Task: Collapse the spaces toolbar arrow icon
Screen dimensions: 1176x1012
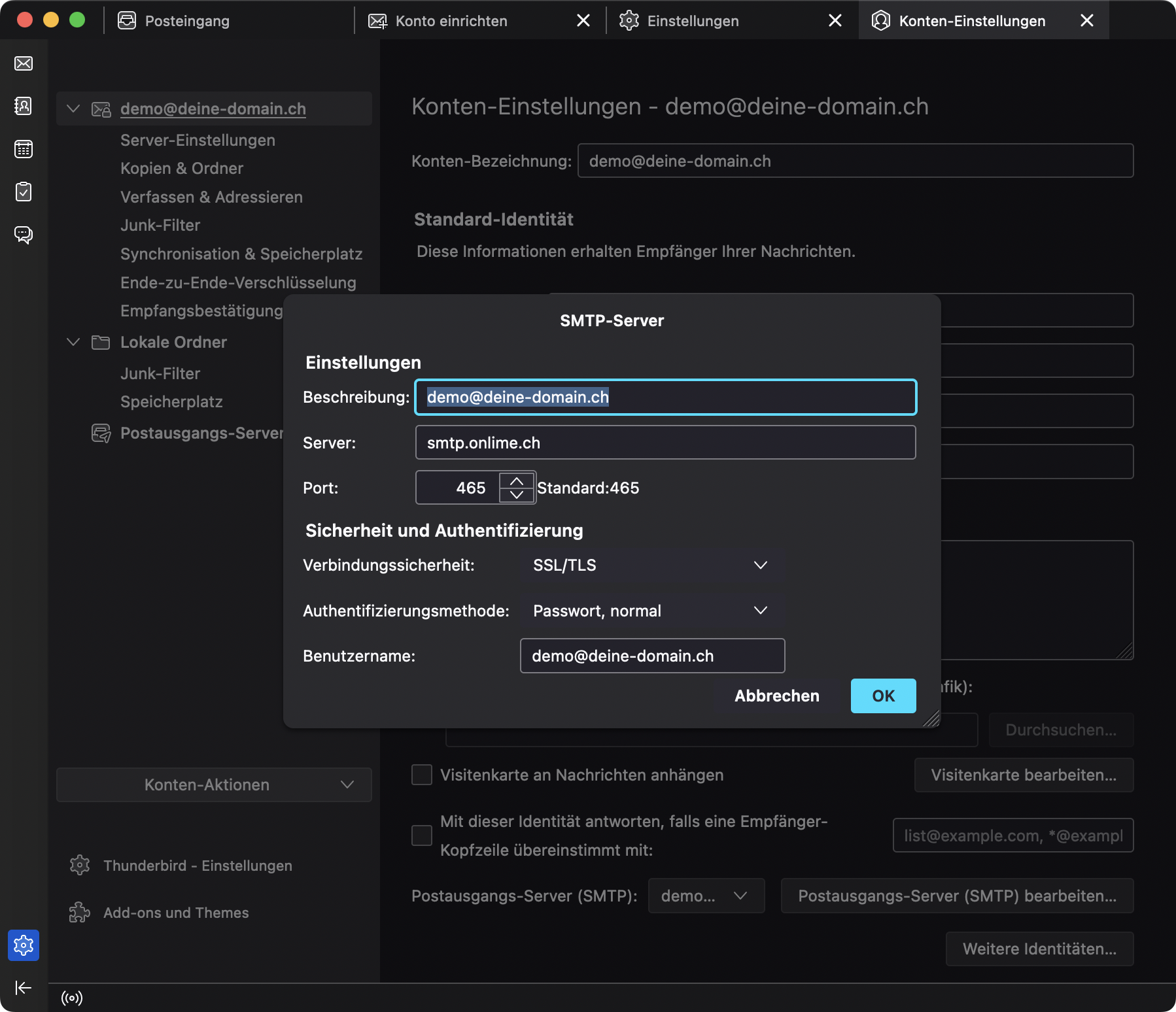Action: [24, 988]
